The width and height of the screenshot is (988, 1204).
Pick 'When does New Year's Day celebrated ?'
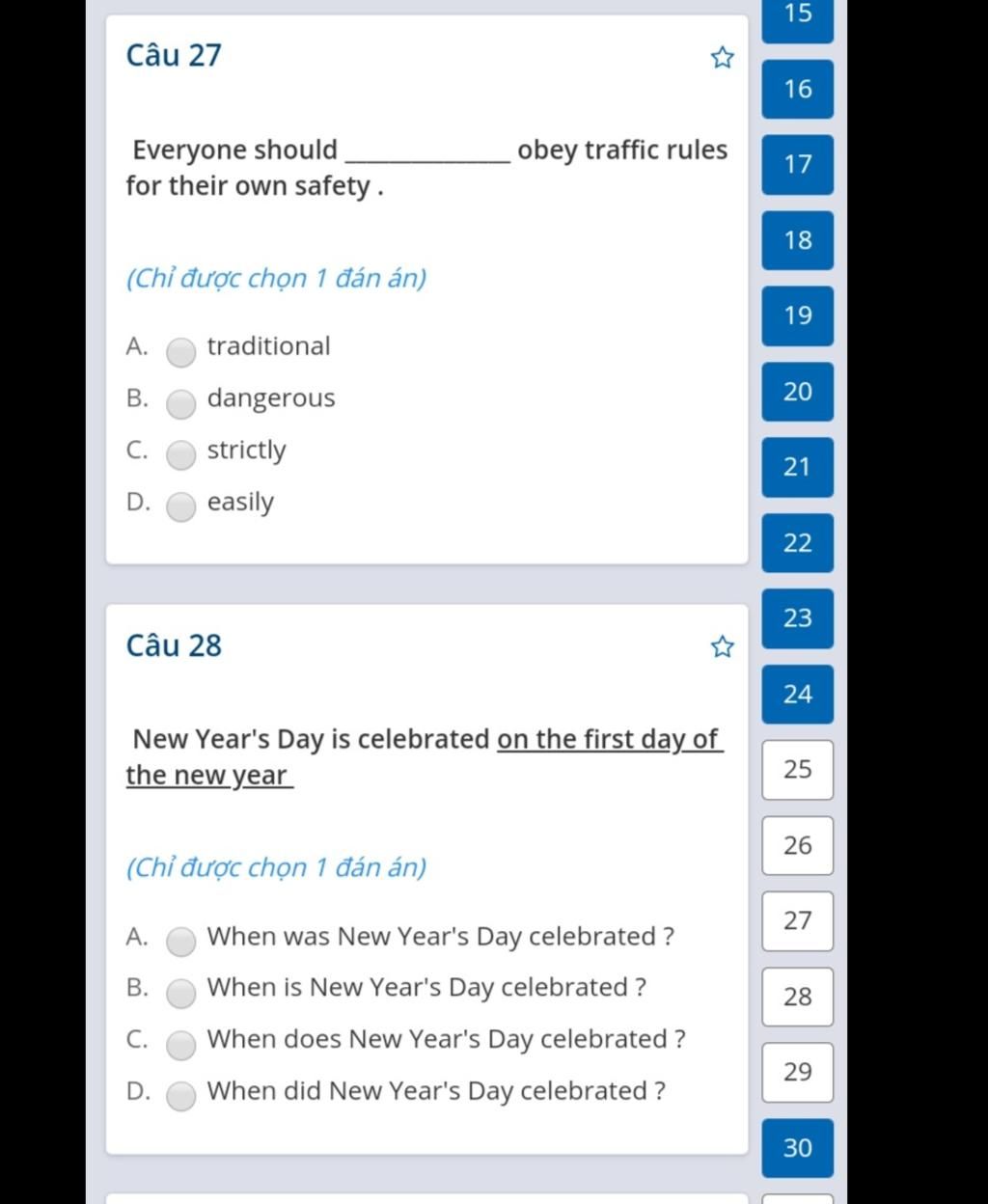[180, 1046]
